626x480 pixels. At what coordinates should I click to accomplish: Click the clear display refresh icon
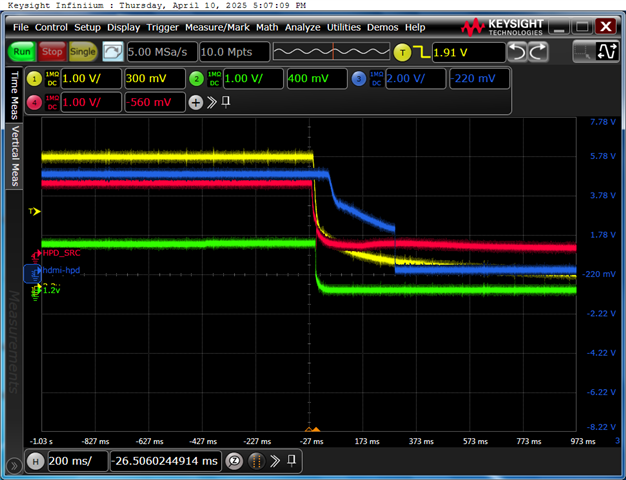point(113,52)
